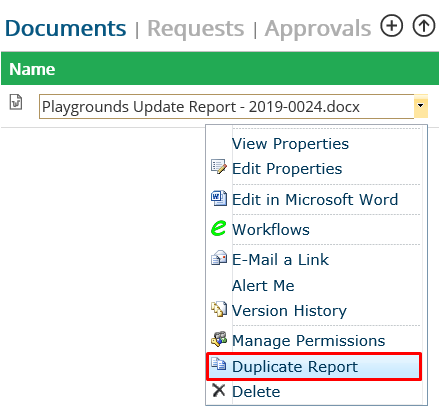Viewport: 439px width, 414px height.
Task: Open Playgrounds Update Report document link
Action: pos(201,107)
